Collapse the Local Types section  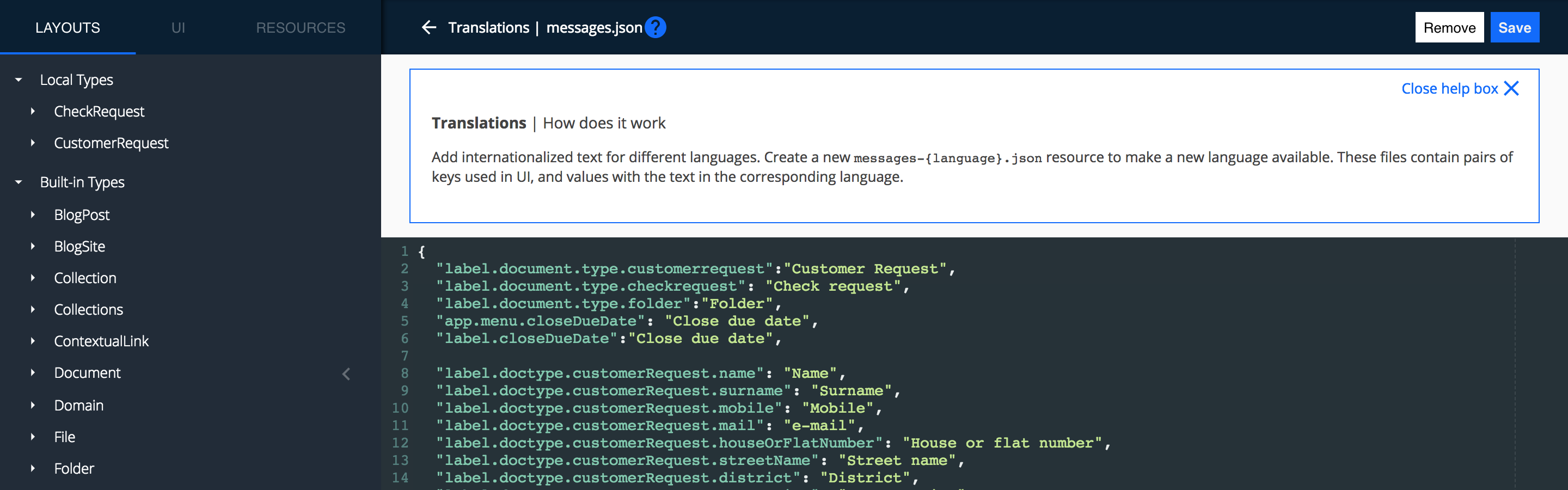(x=19, y=79)
